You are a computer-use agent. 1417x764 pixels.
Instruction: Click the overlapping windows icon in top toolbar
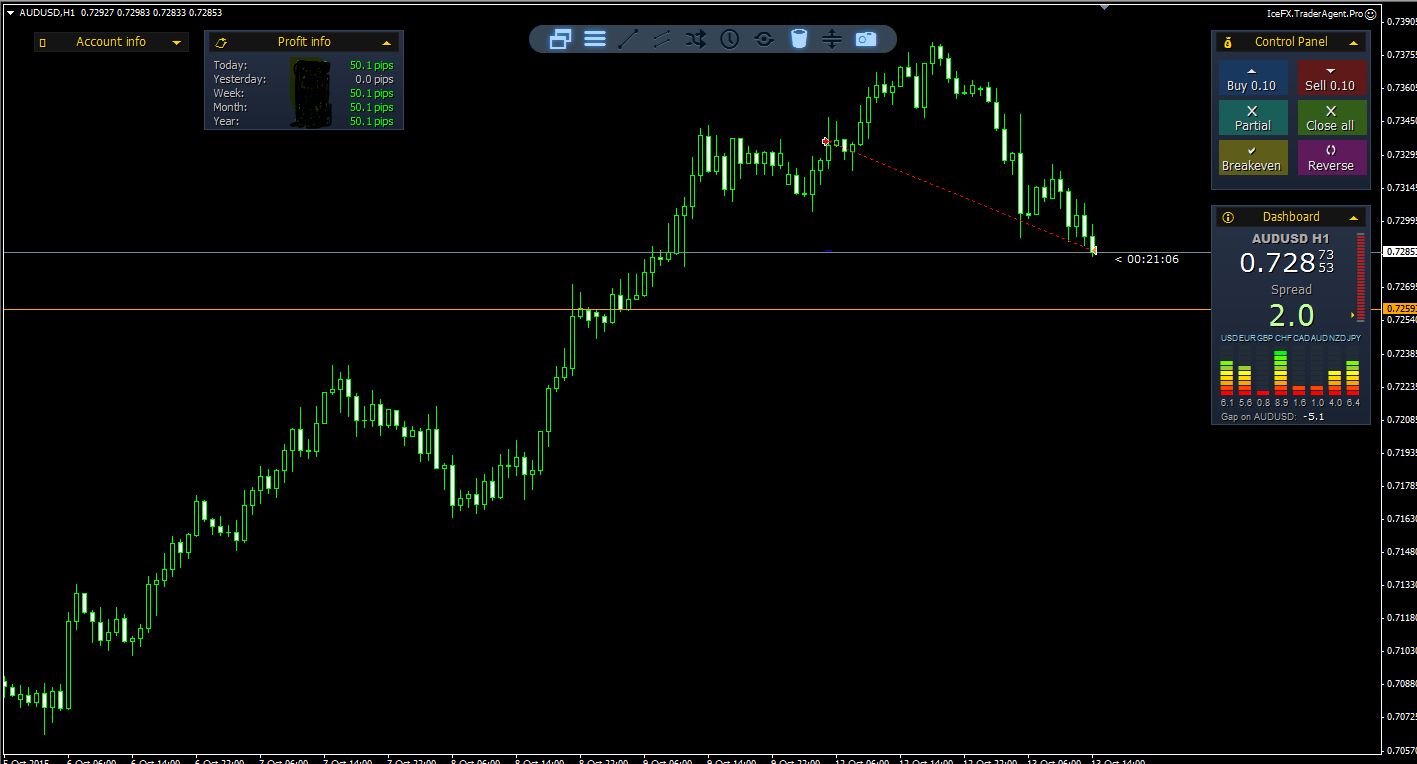561,39
